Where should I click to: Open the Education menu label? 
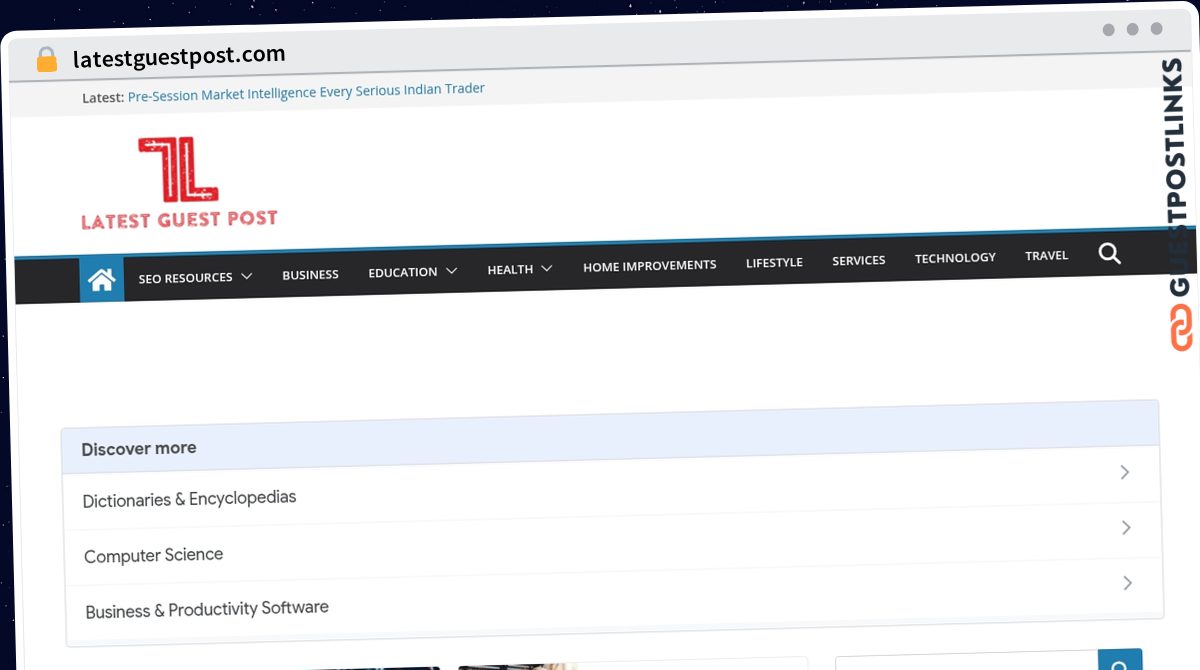(x=403, y=272)
